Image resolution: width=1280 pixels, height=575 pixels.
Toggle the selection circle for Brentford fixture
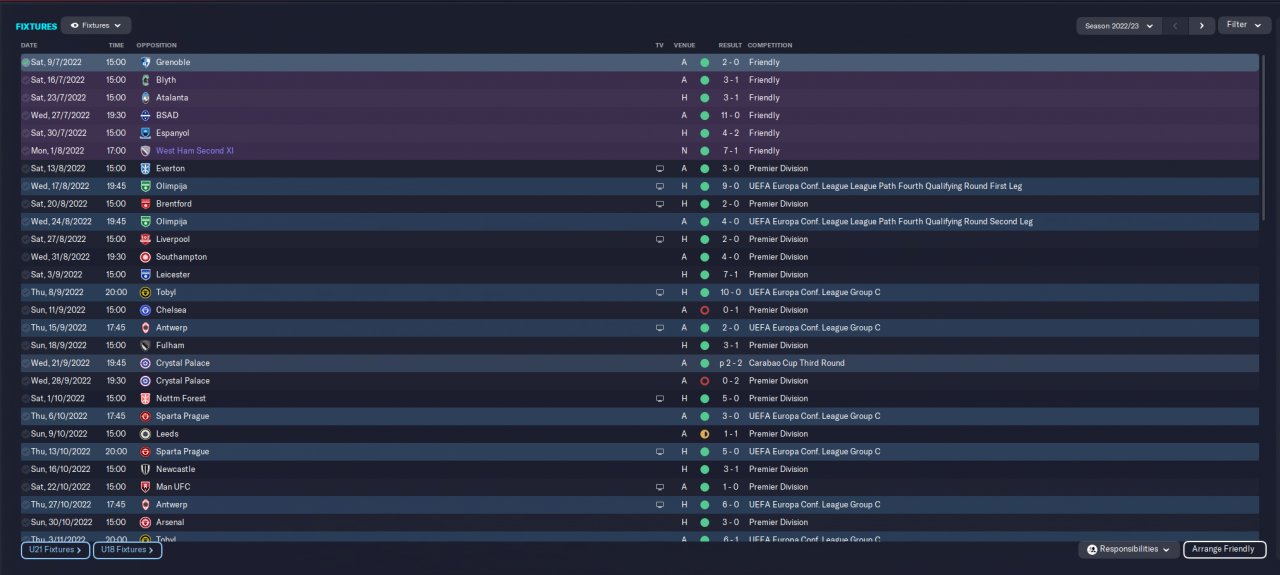pyautogui.click(x=26, y=204)
